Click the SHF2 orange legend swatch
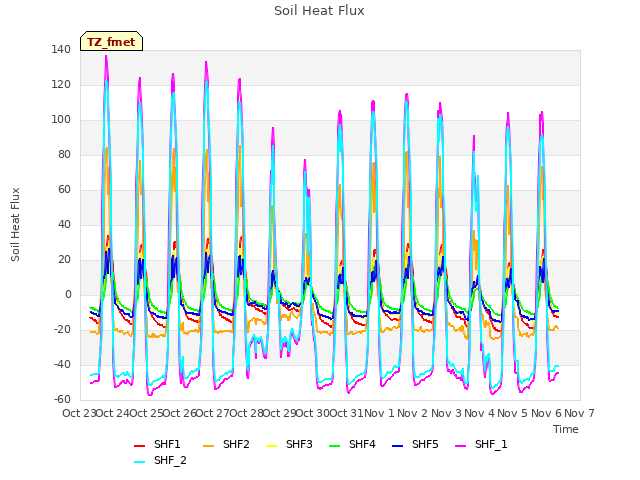Viewport: 640px width, 480px height. [208, 446]
